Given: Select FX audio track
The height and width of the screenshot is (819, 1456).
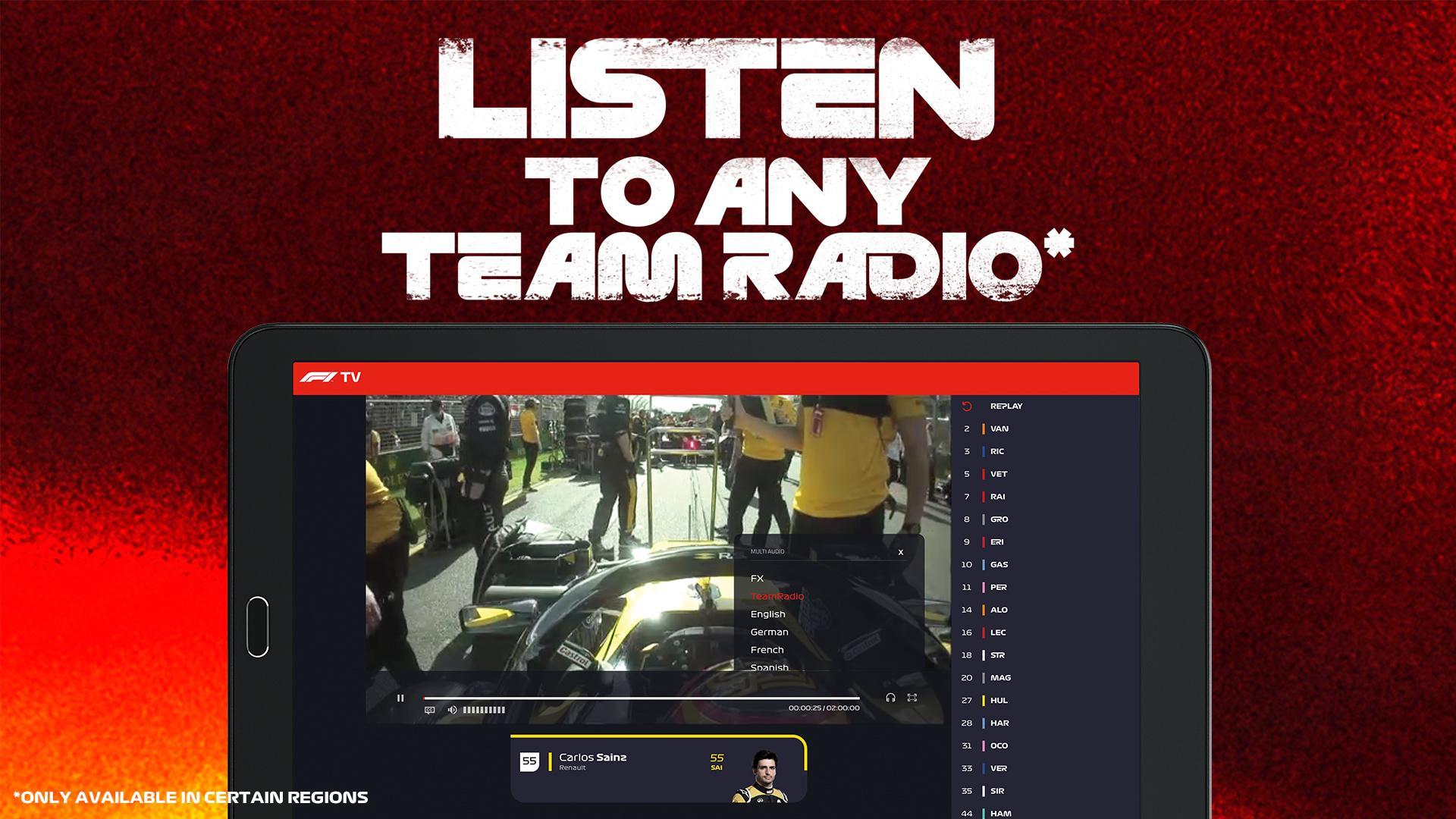Looking at the screenshot, I should coord(757,578).
